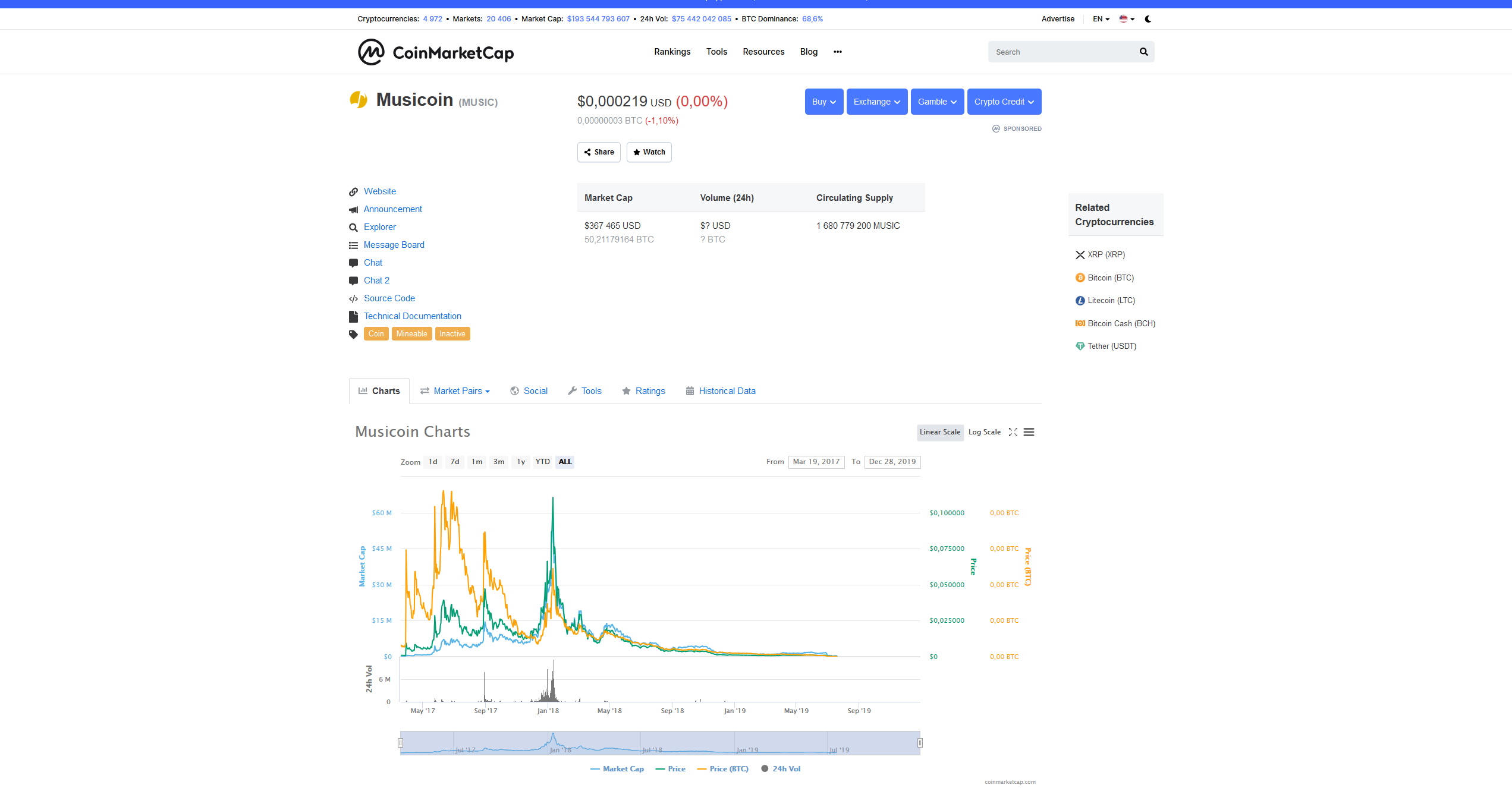Set chart zoom to 1d

point(433,462)
